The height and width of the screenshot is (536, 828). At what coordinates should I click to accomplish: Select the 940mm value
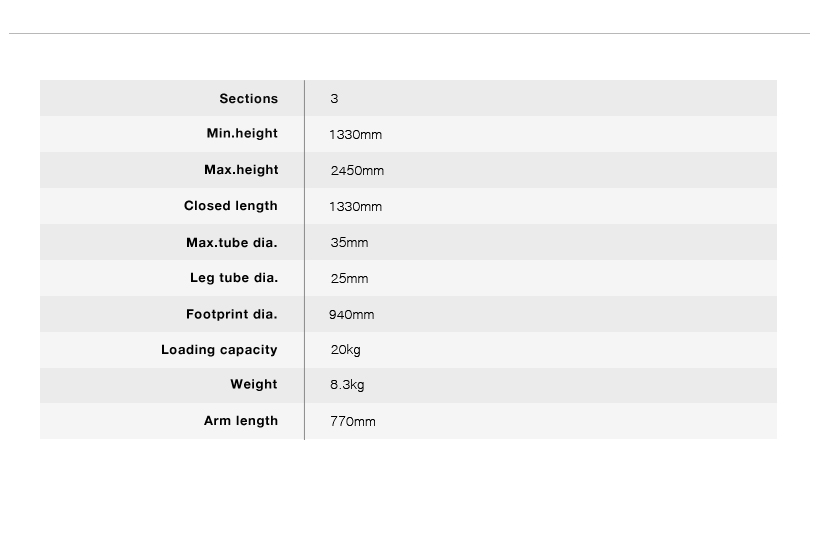[351, 314]
